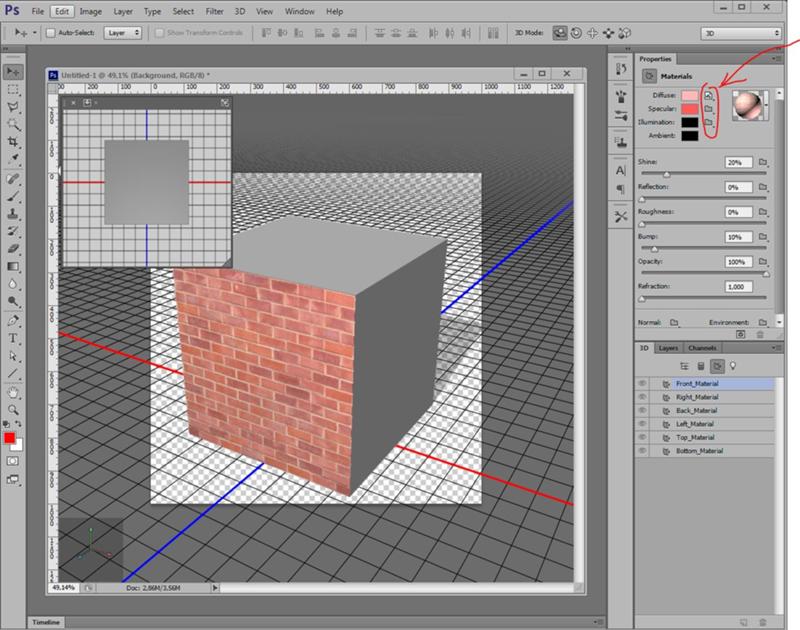Click the Diffuse texture file icon

click(707, 94)
